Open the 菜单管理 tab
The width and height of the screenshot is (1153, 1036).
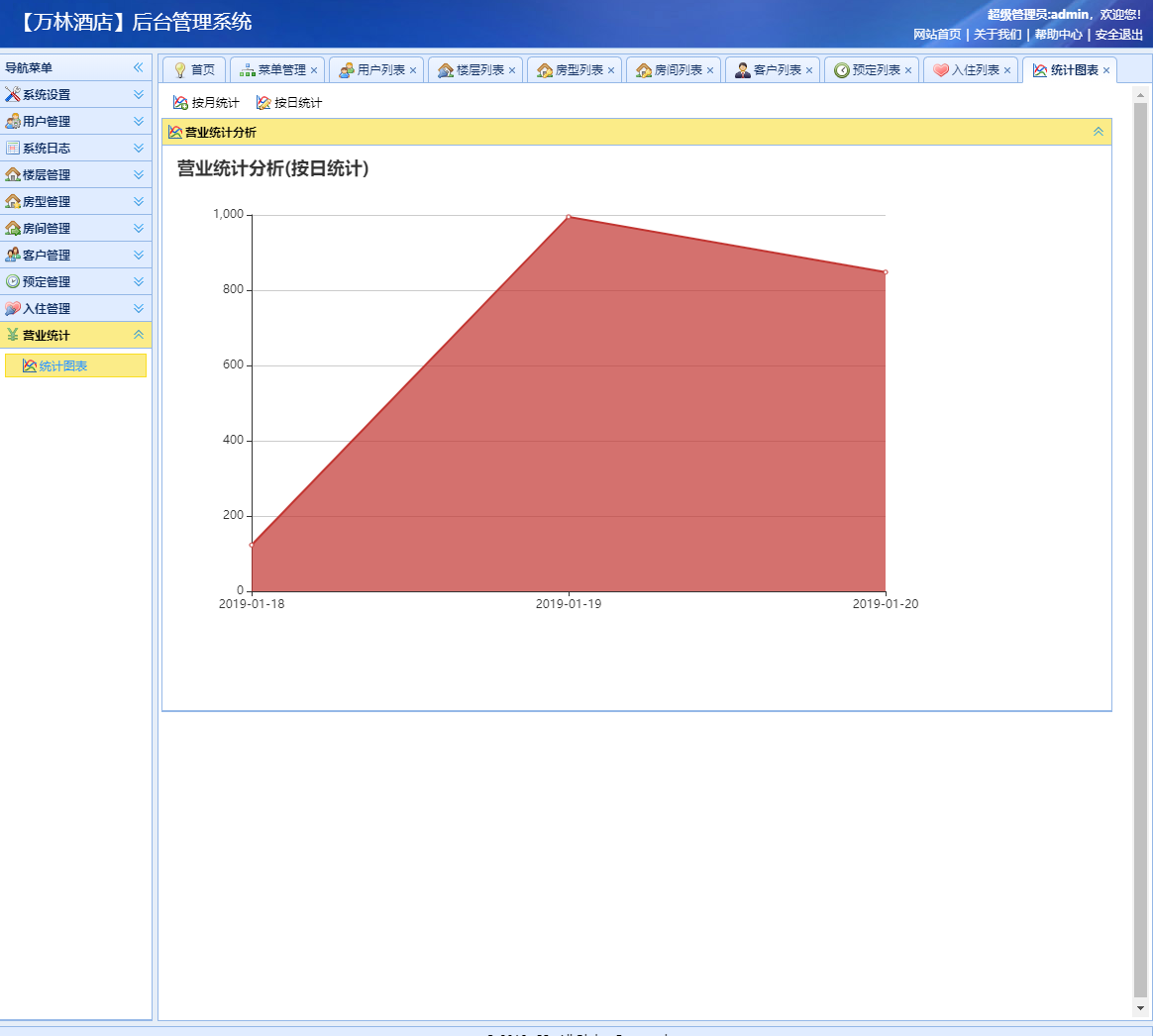point(281,70)
